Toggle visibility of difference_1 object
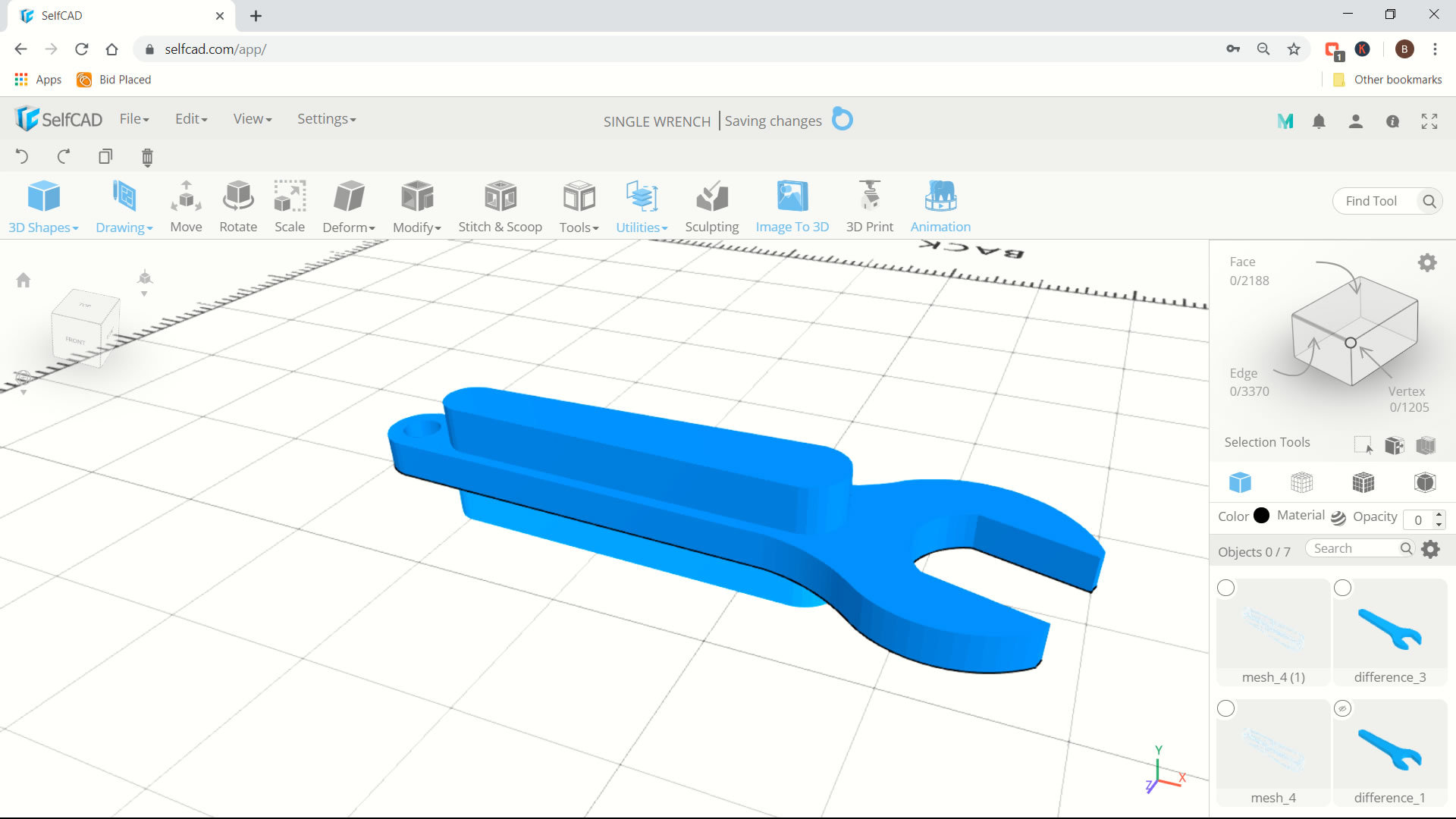Viewport: 1456px width, 819px height. point(1342,708)
